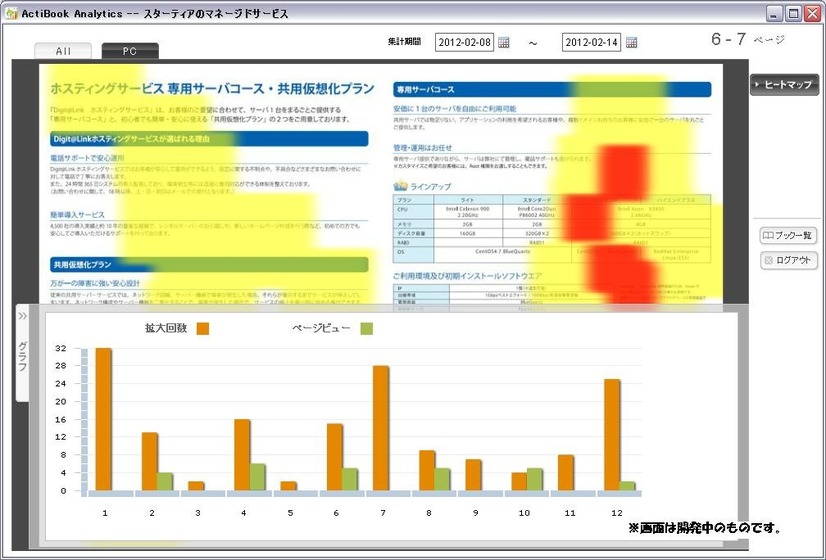This screenshot has height=560, width=826.
Task: Click the orange bar for page 12
Action: click(x=612, y=435)
